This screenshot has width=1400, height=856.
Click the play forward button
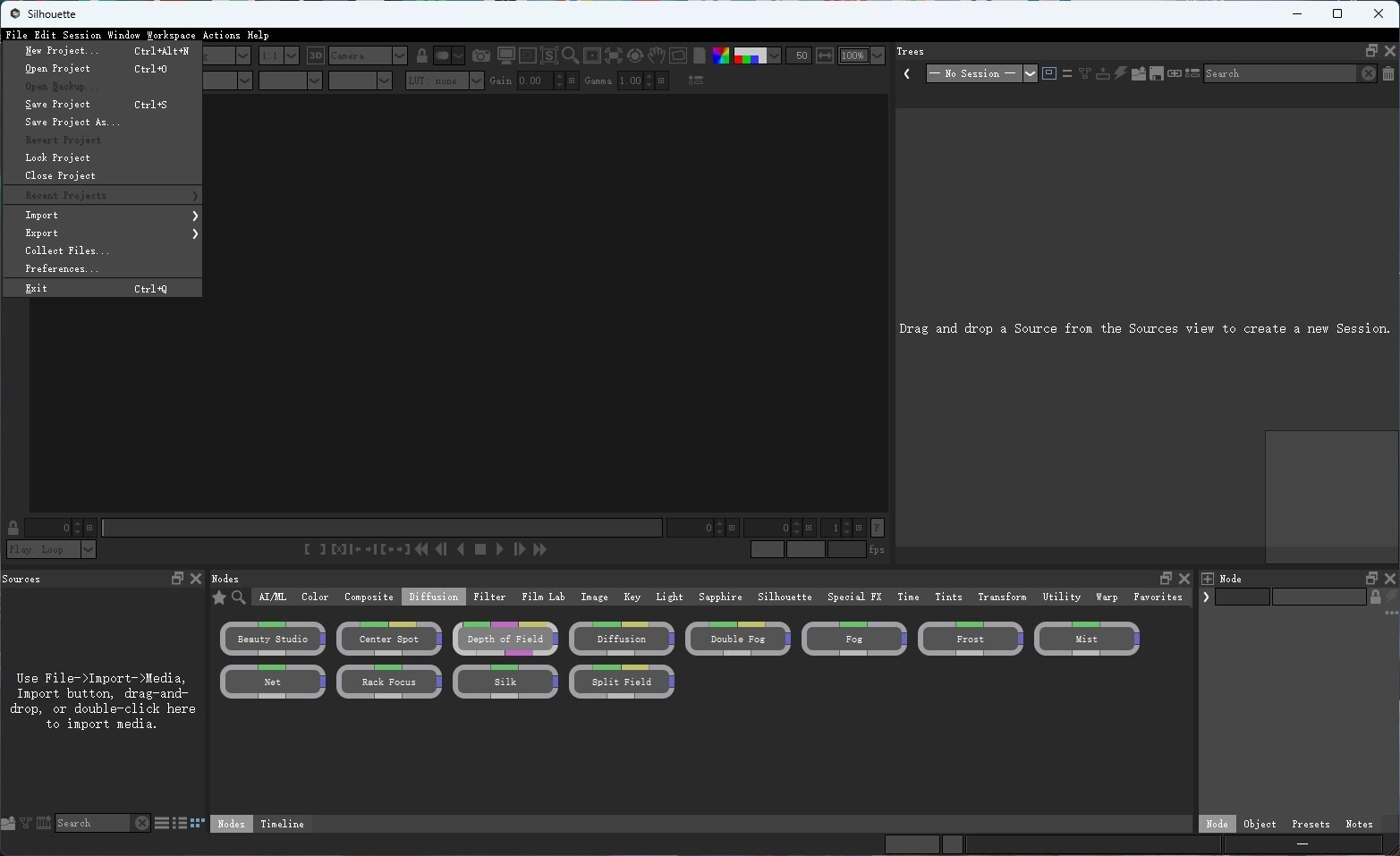tap(500, 549)
